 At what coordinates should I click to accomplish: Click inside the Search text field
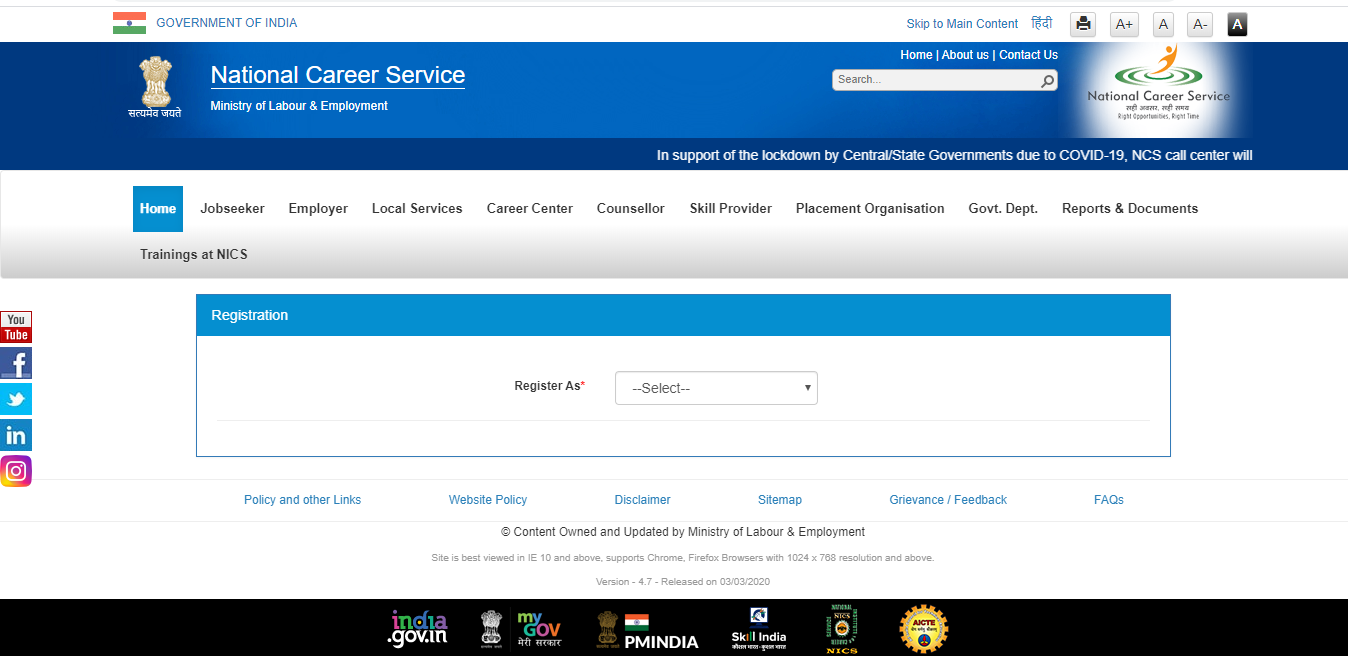[x=935, y=80]
